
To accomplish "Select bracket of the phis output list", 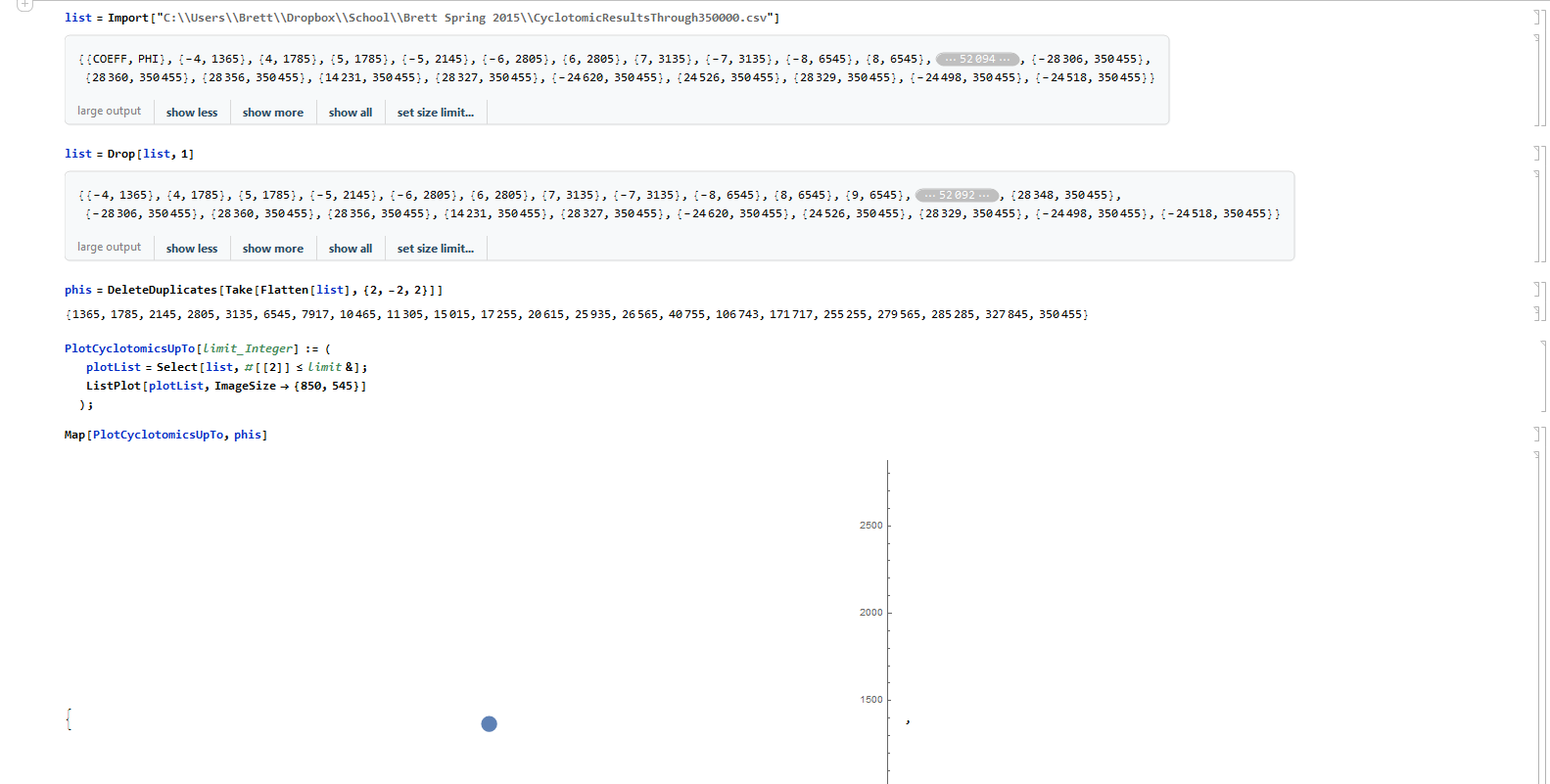I will (1537, 314).
